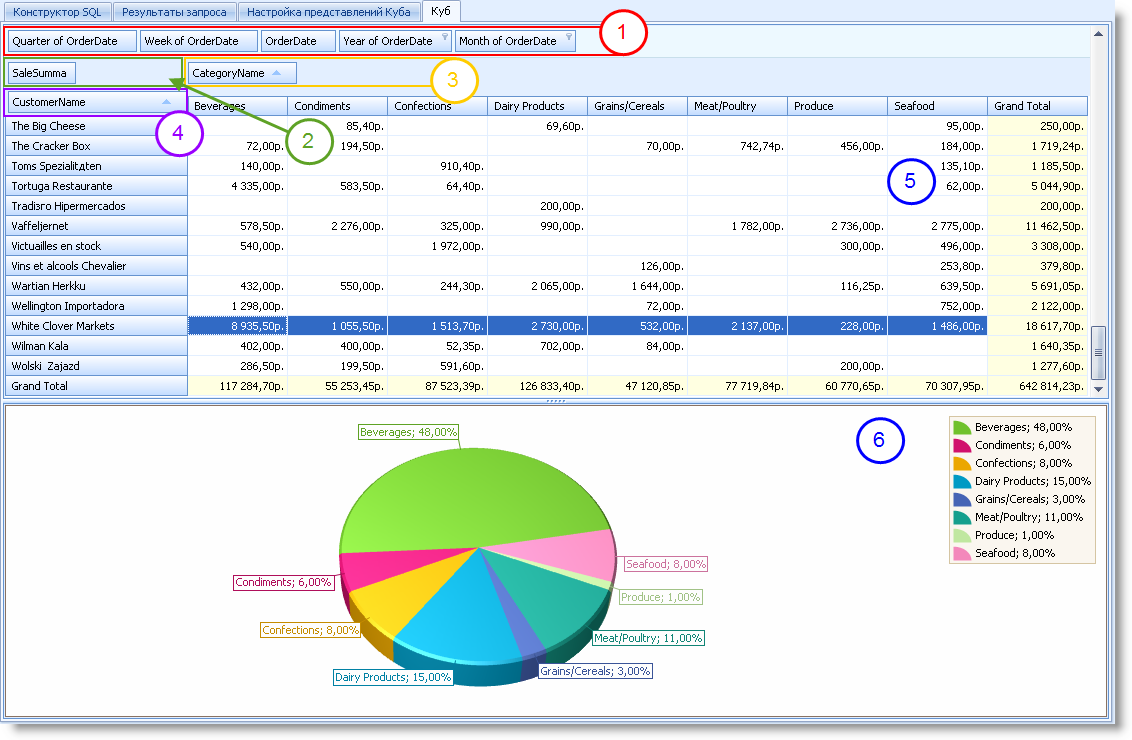This screenshot has width=1132, height=740.
Task: Click the filter icon on Month of OrderDate
Action: (x=569, y=39)
